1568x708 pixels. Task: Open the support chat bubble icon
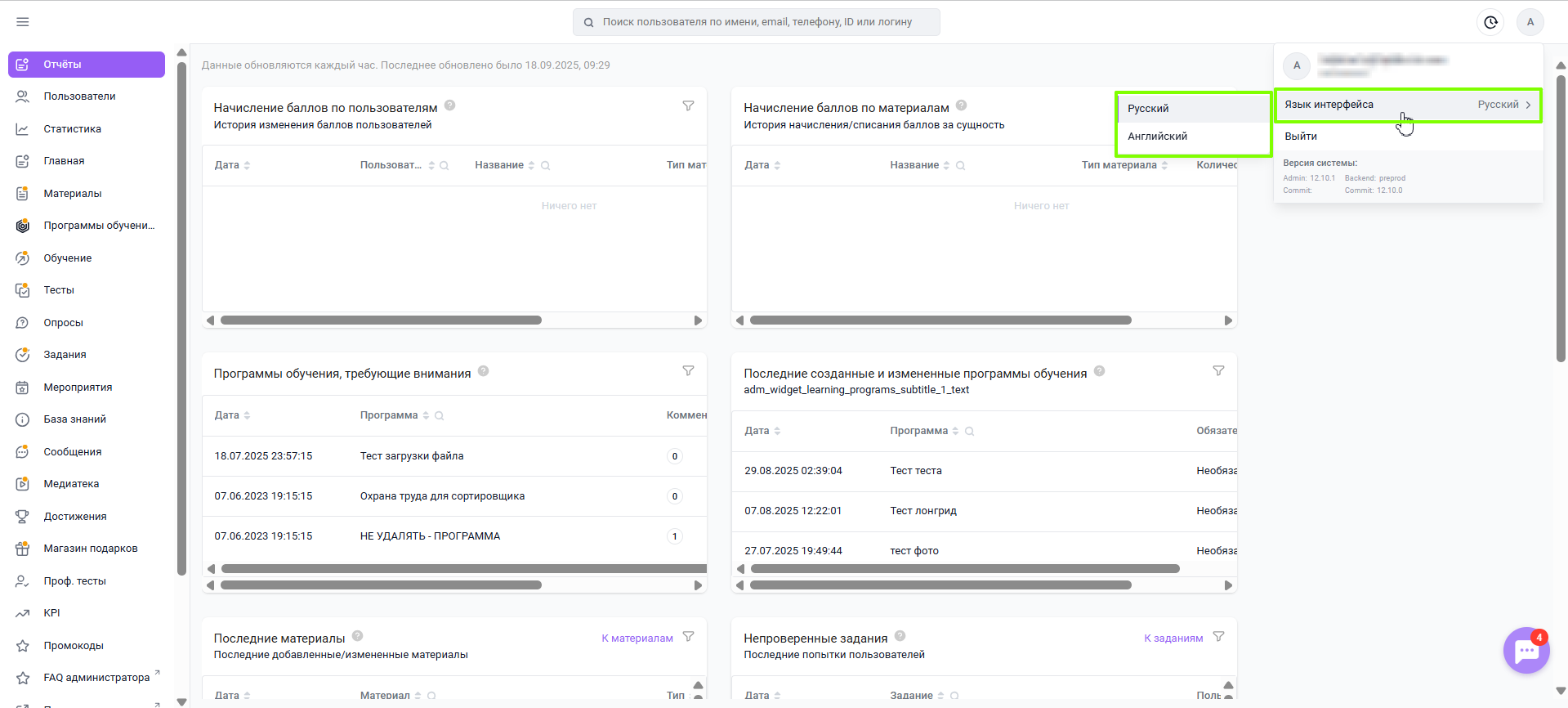click(1526, 651)
